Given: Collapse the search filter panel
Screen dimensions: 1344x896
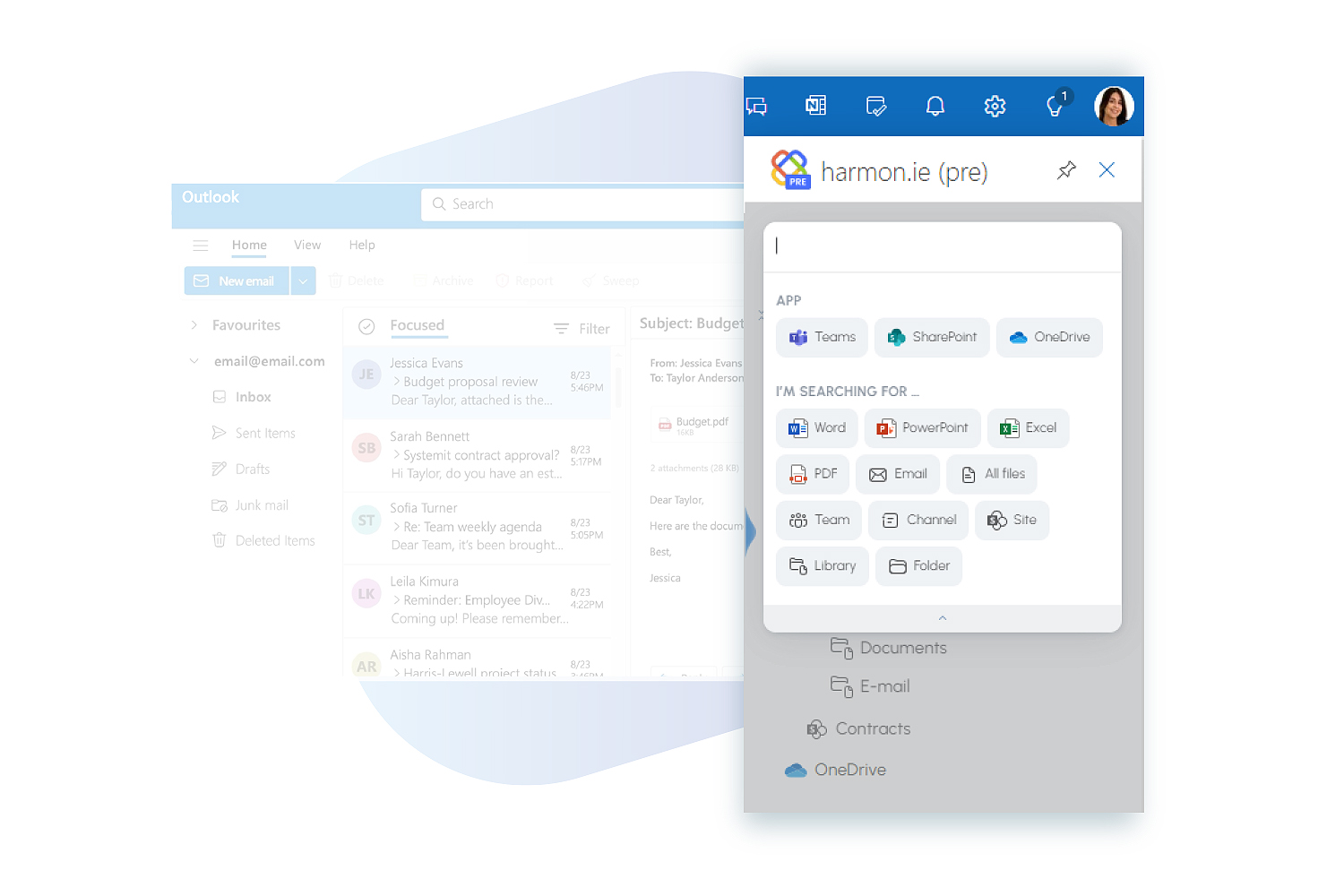Looking at the screenshot, I should pos(942,618).
